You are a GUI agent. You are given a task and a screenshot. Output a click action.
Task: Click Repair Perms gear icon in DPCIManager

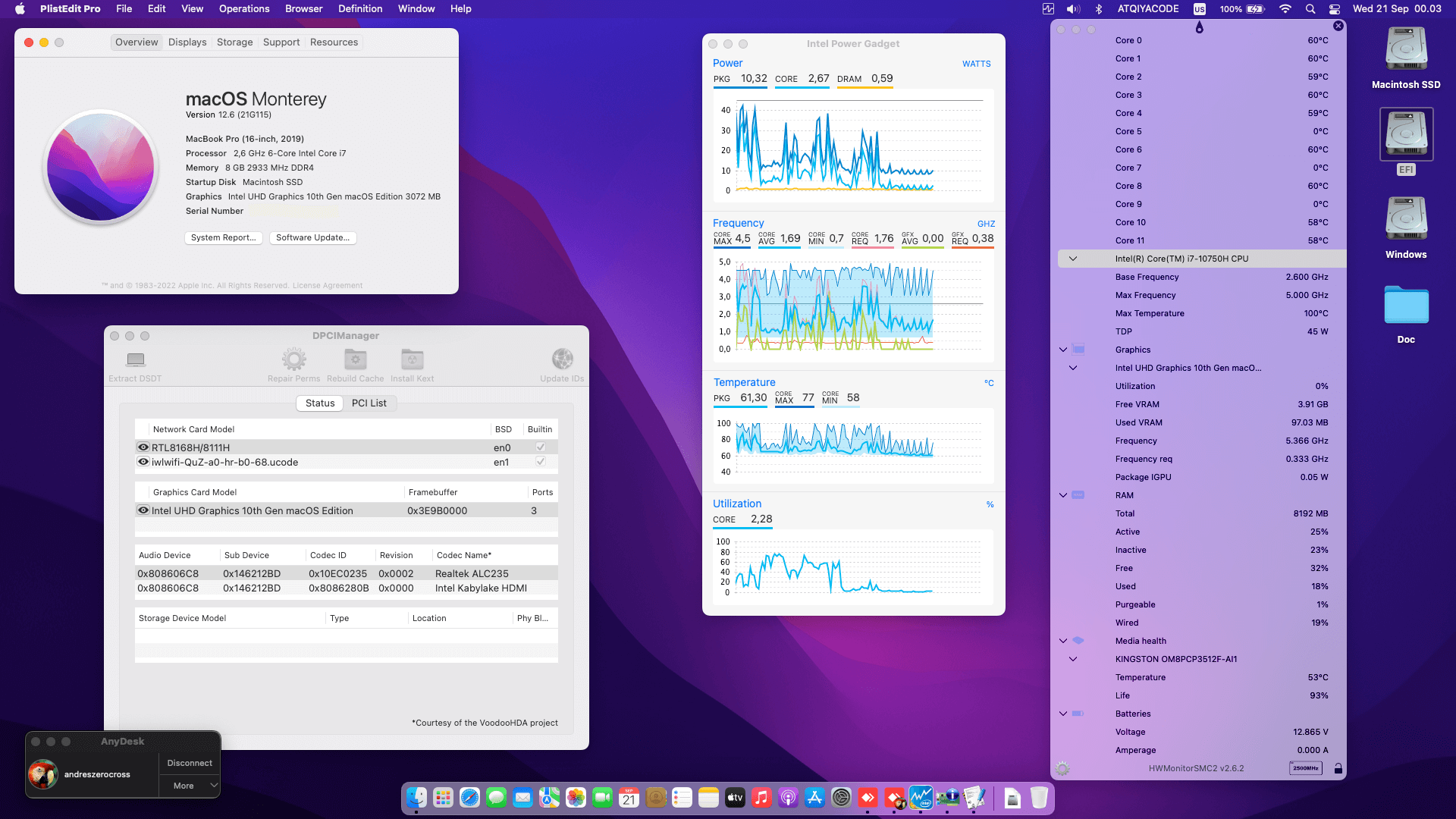[x=293, y=359]
